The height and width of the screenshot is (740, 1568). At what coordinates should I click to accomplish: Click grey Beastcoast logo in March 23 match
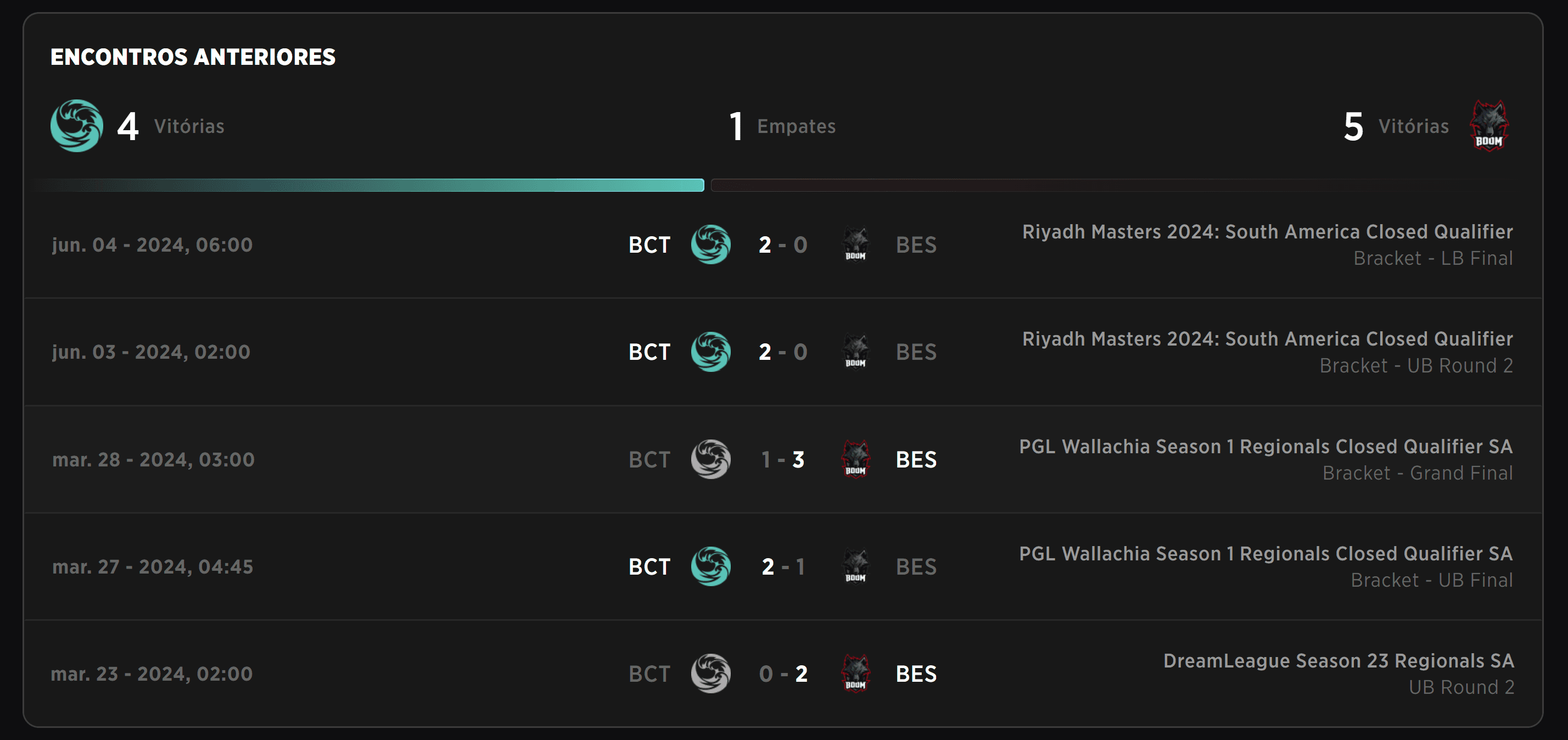[x=710, y=674]
